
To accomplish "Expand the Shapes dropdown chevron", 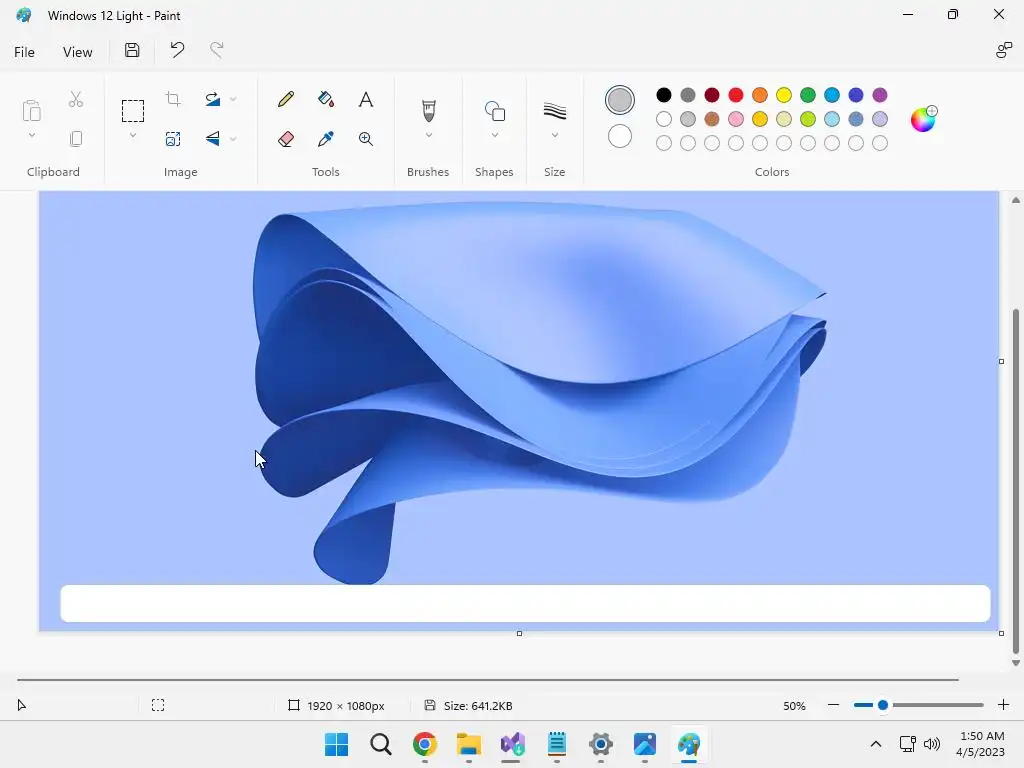I will click(x=494, y=135).
